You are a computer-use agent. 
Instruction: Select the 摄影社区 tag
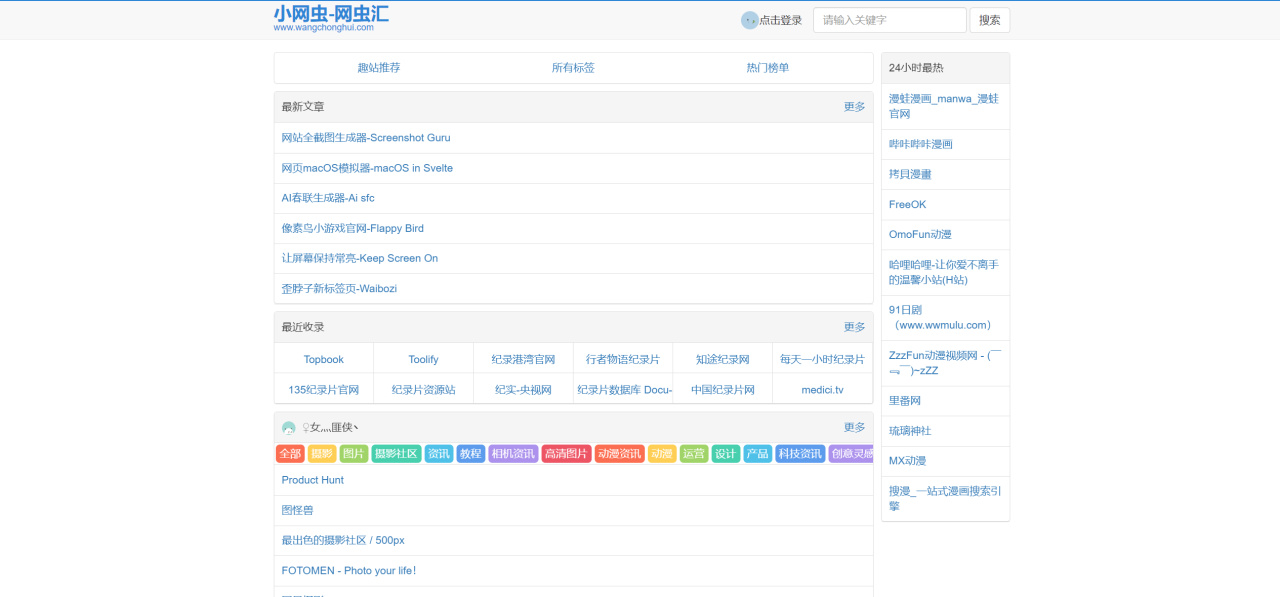(396, 454)
